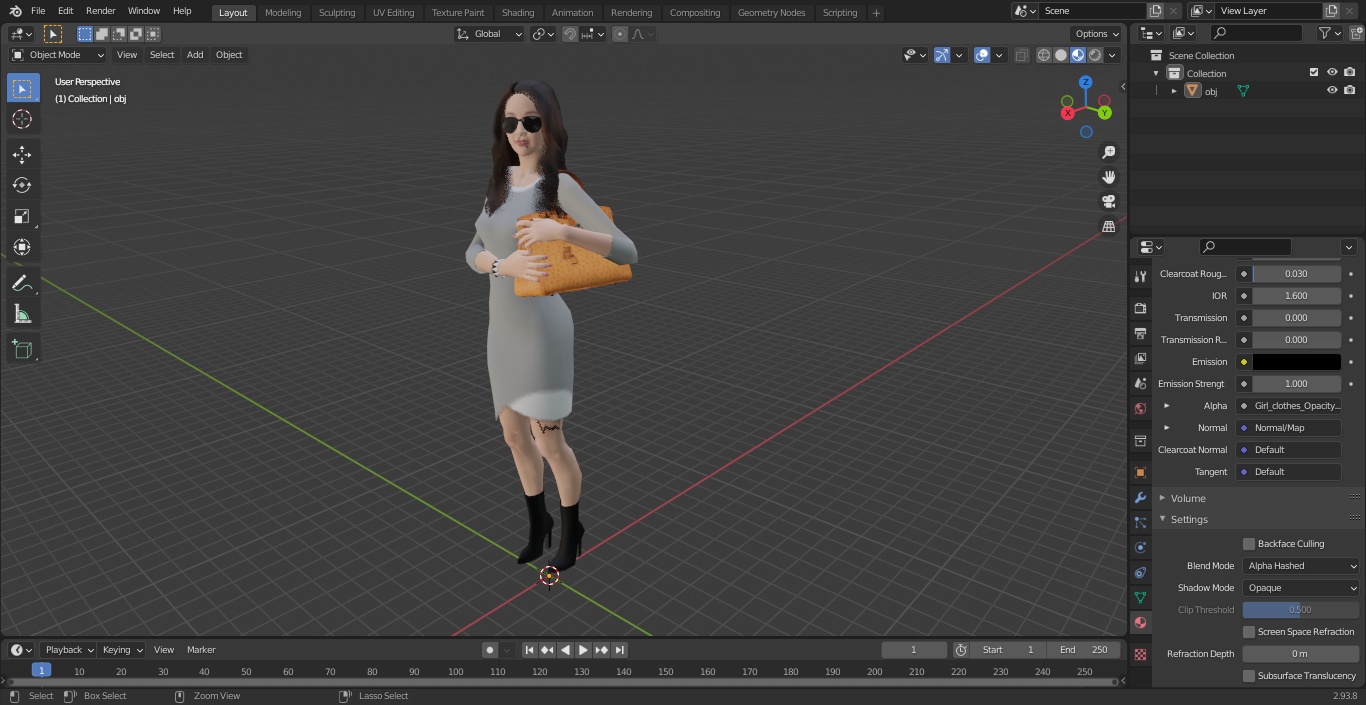This screenshot has width=1366, height=705.
Task: Open Global transform orientation dropdown
Action: [489, 34]
